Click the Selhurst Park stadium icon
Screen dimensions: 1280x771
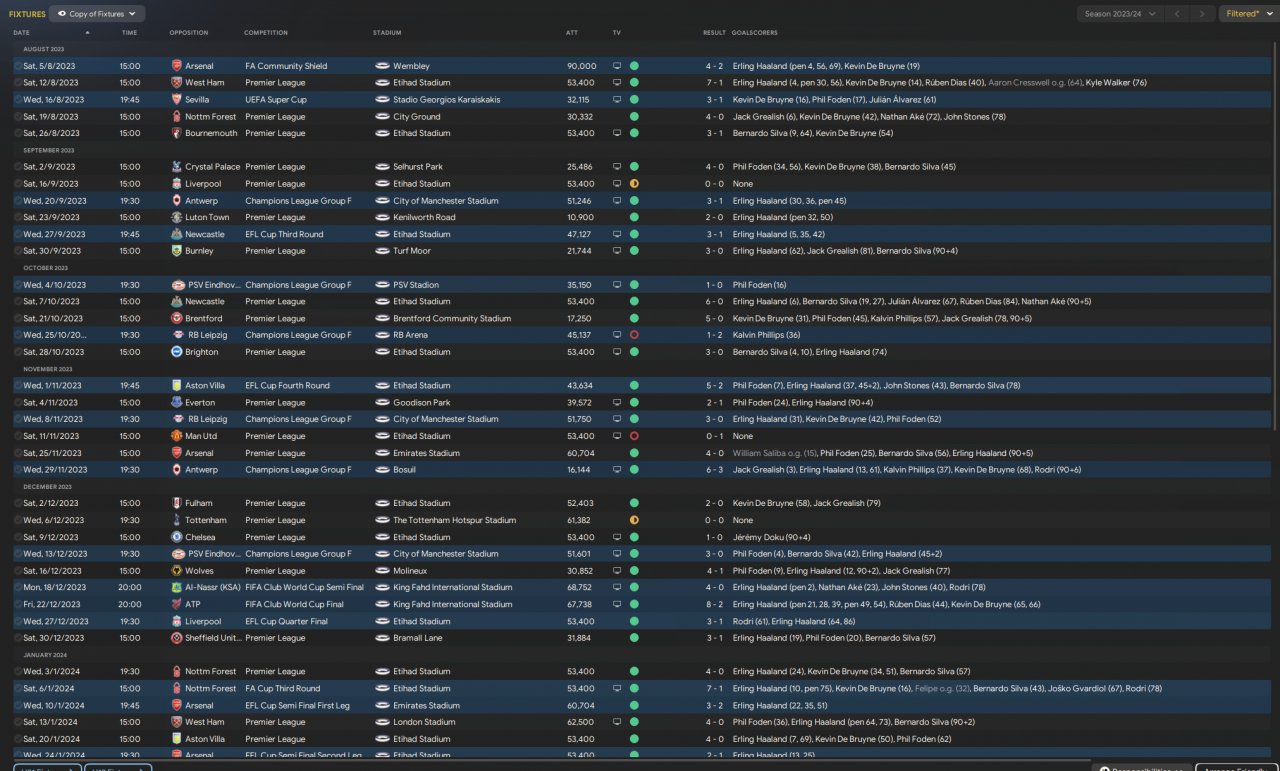pos(382,167)
